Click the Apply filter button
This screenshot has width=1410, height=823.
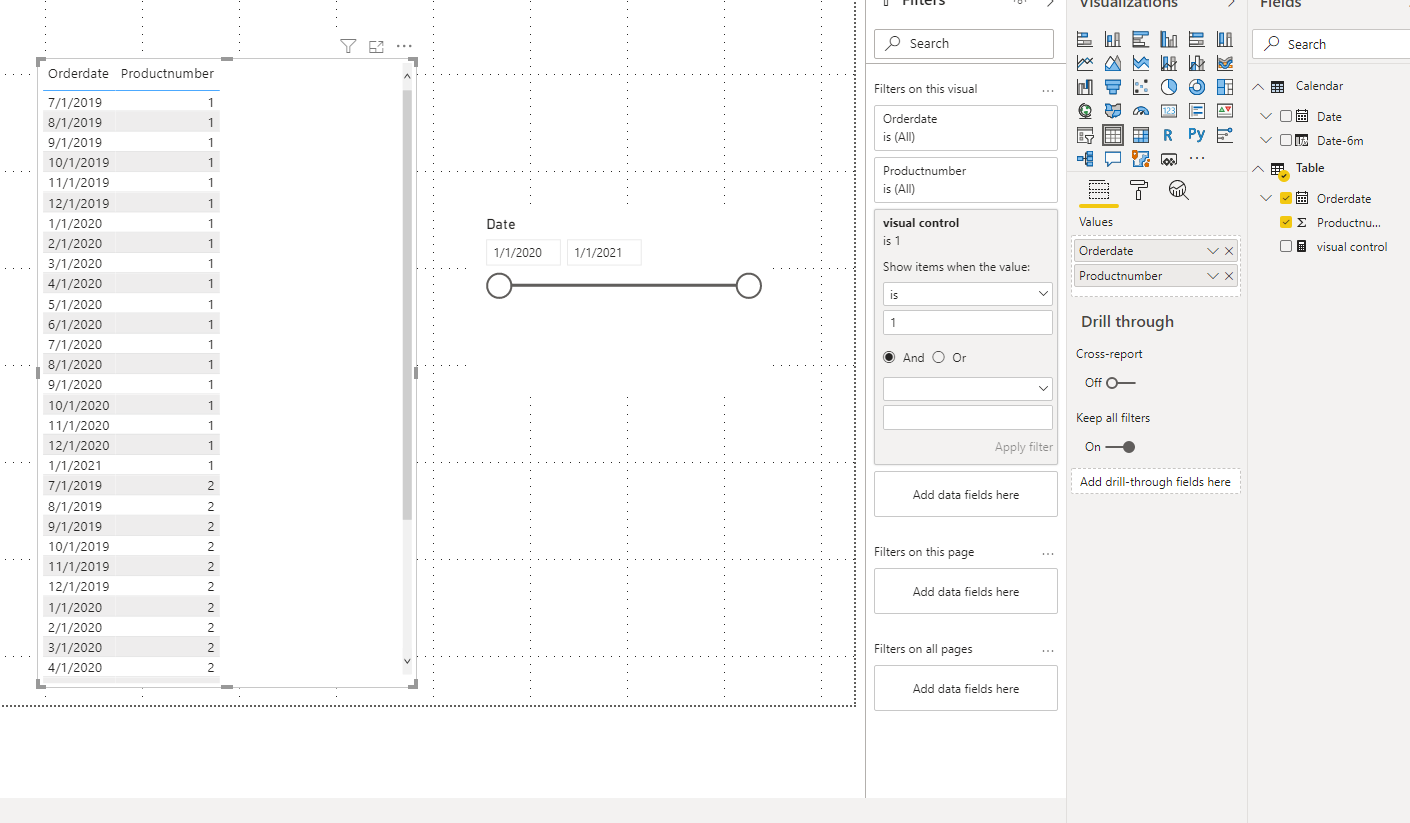pyautogui.click(x=1024, y=447)
